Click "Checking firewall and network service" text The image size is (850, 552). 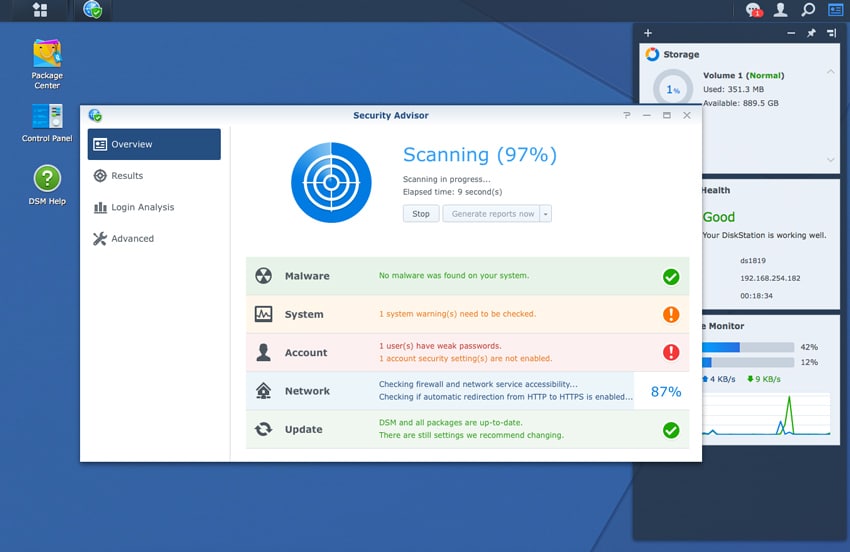point(478,384)
